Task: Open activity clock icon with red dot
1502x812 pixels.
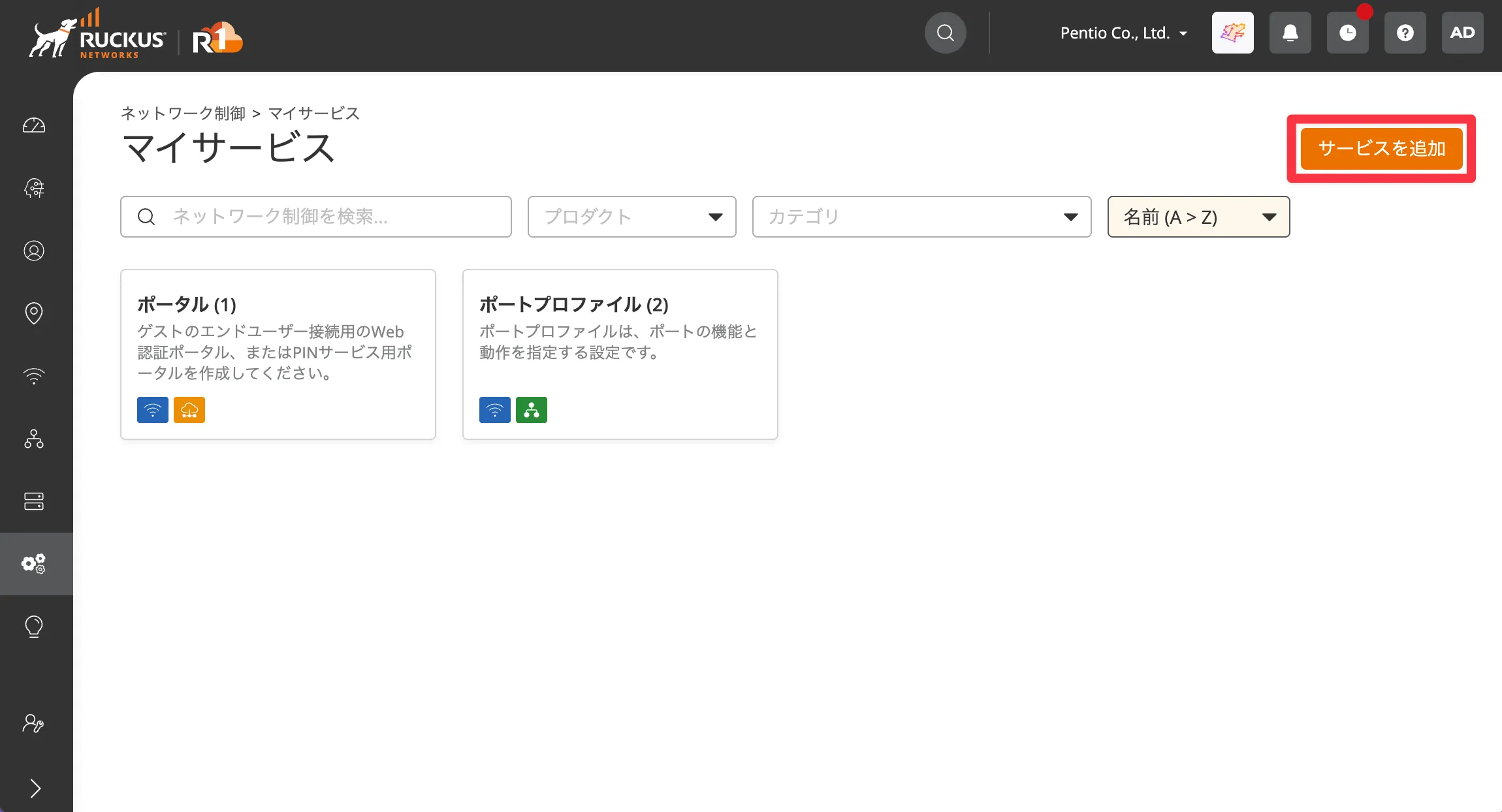Action: point(1348,33)
